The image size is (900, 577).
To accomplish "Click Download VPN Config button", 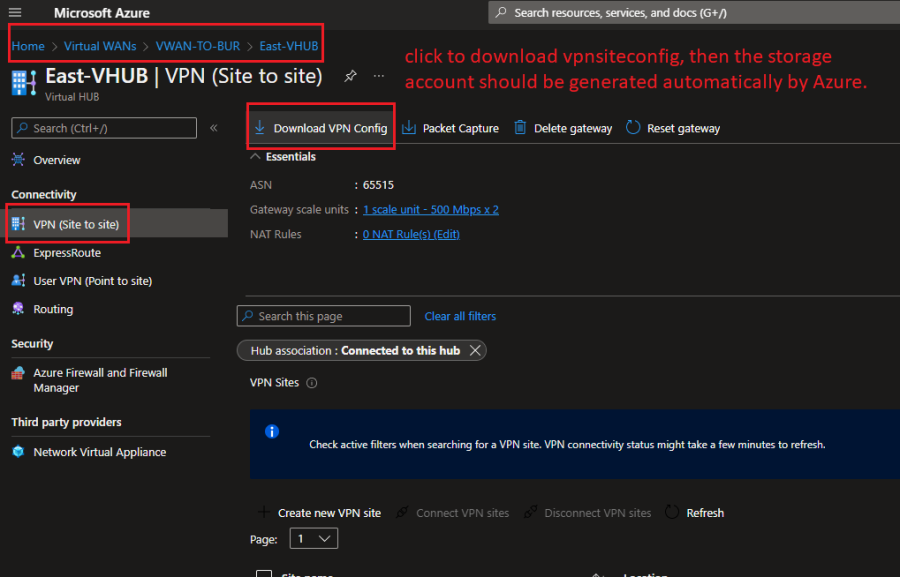I will pos(321,128).
